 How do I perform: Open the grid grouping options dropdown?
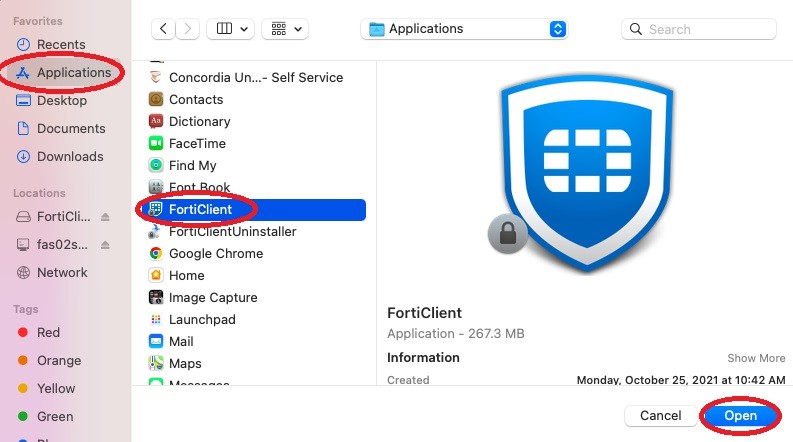point(285,29)
